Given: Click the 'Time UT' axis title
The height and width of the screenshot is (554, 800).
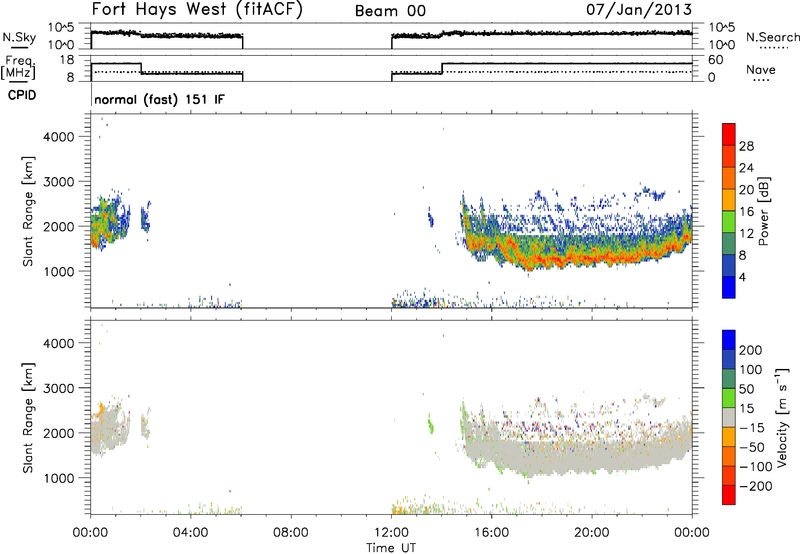Looking at the screenshot, I should [391, 548].
